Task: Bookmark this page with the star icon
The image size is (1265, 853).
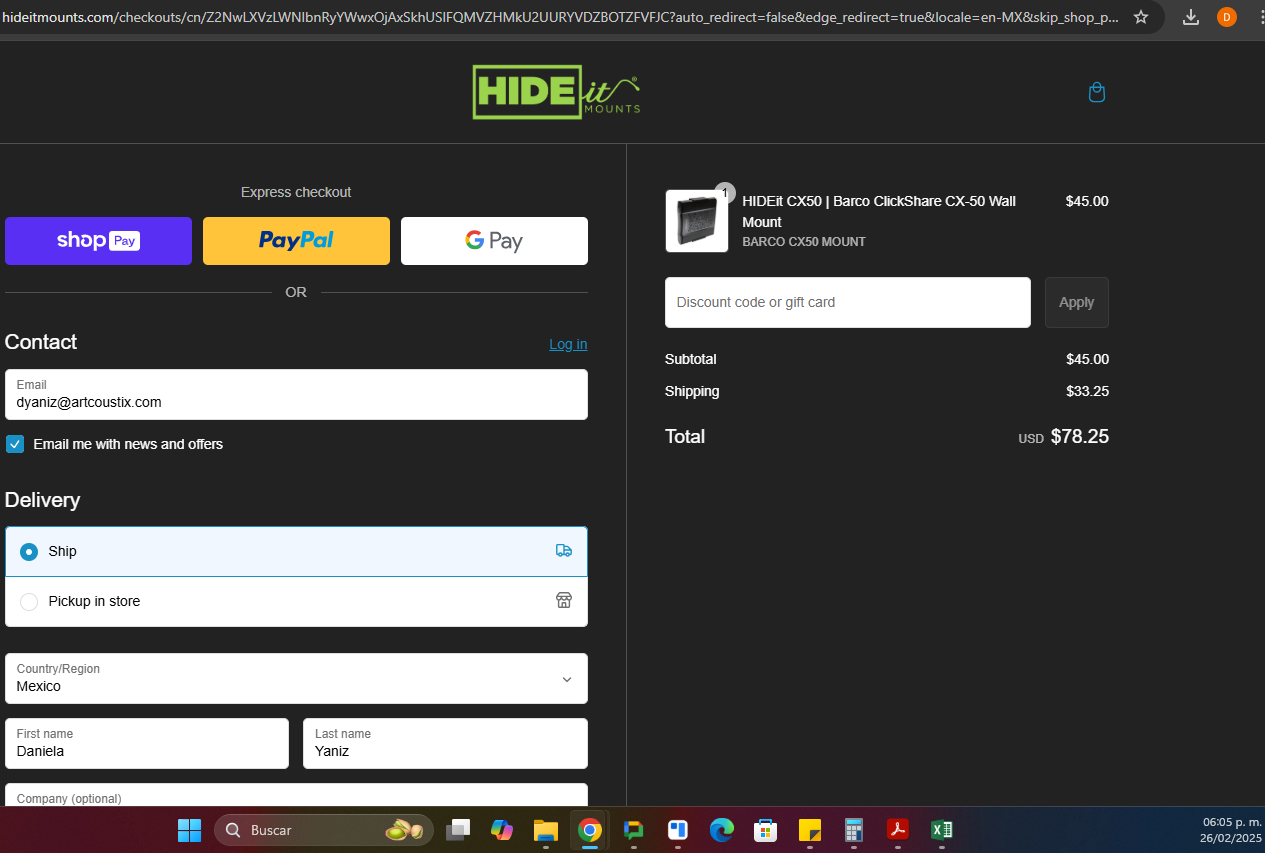Action: tap(1140, 17)
